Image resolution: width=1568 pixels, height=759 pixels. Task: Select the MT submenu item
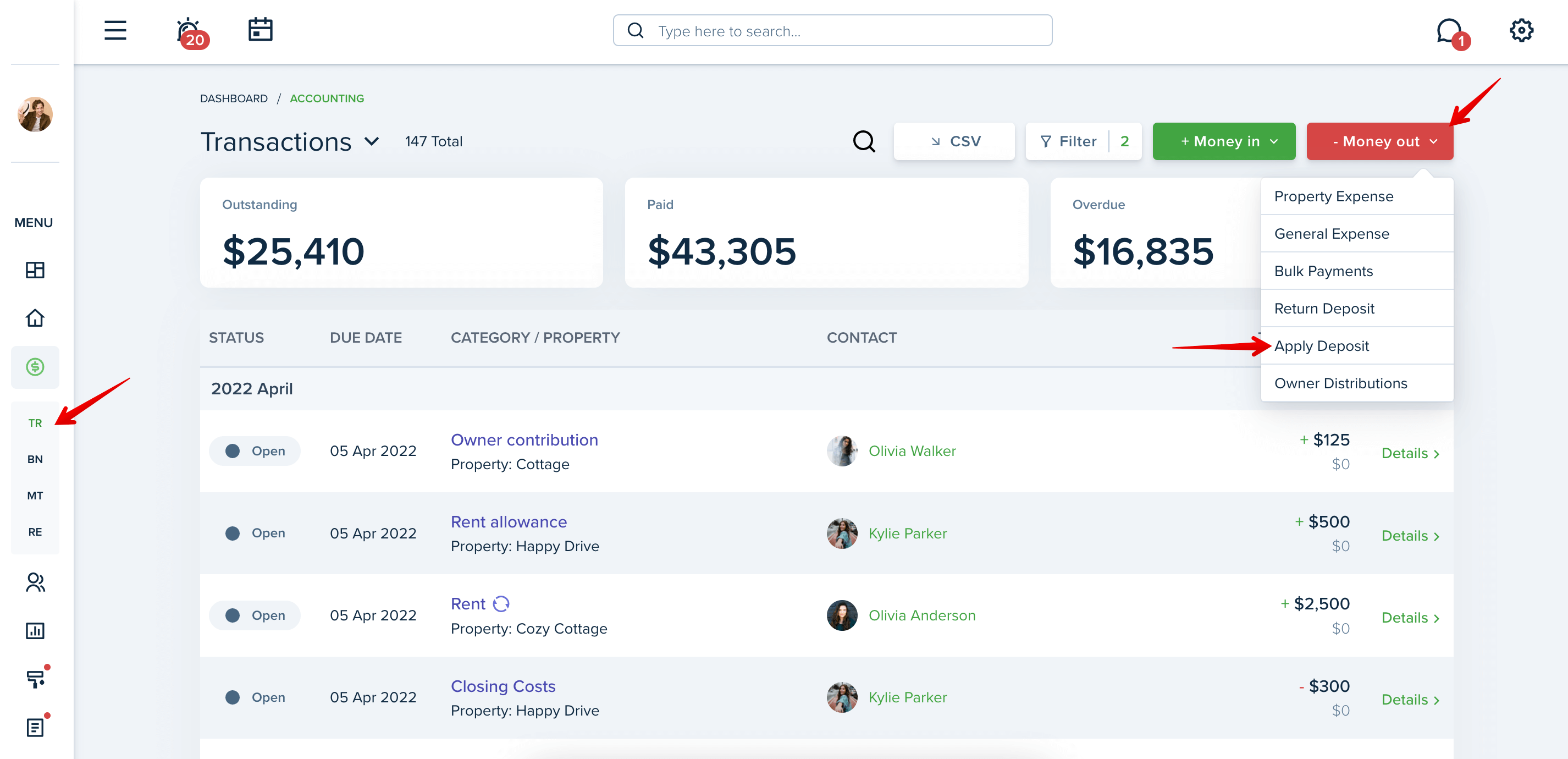pyautogui.click(x=35, y=495)
